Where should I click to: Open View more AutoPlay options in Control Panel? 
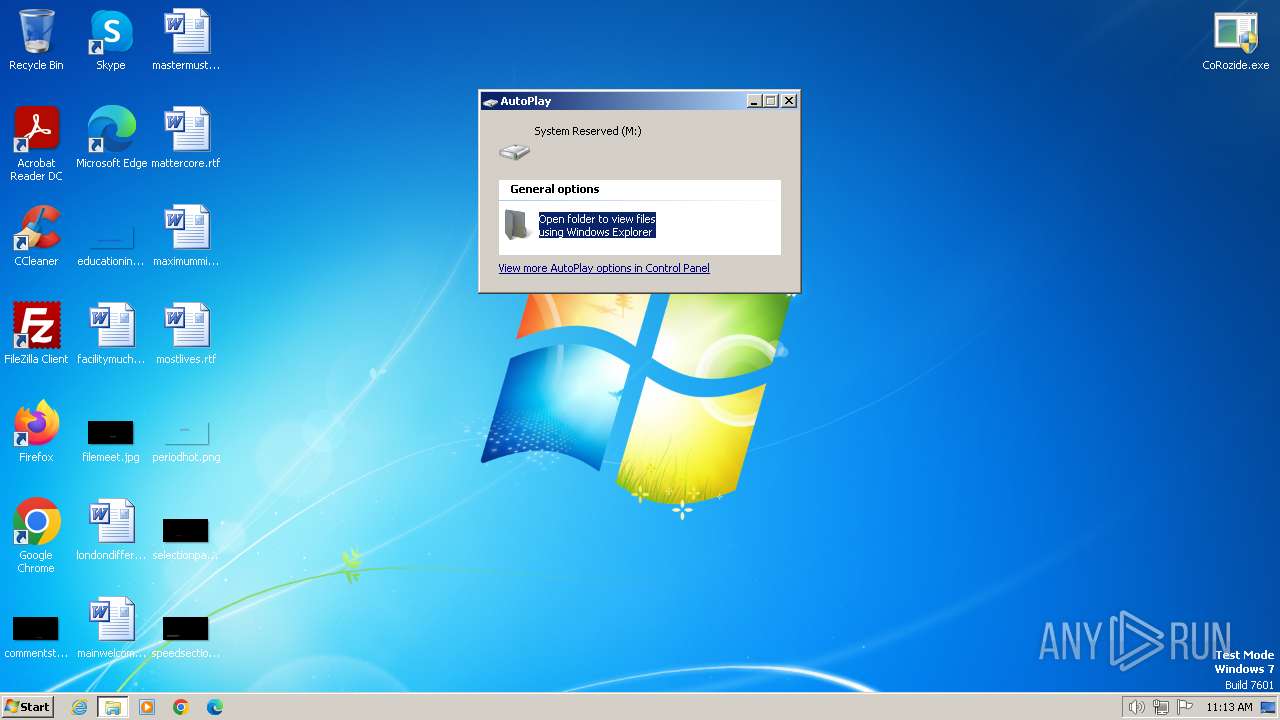click(x=604, y=268)
